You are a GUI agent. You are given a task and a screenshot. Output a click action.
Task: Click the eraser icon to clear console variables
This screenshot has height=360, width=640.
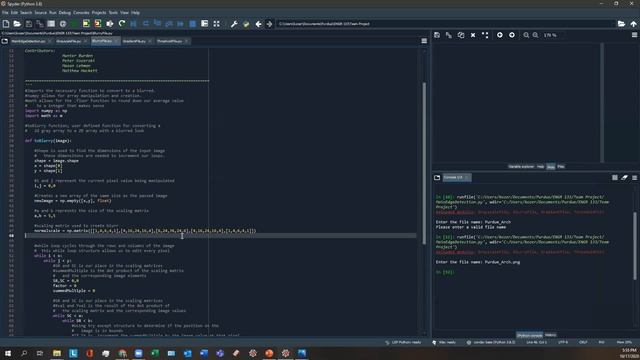624,178
